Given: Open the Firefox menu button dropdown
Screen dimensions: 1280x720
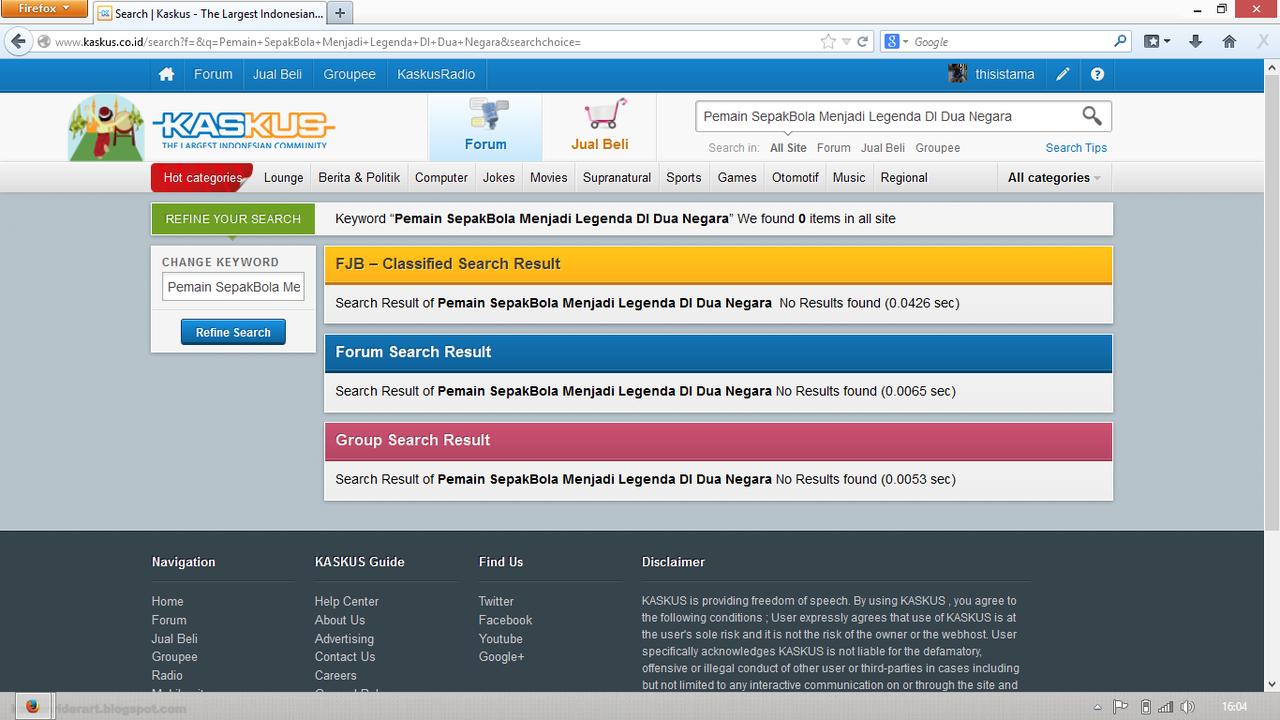Looking at the screenshot, I should click(45, 9).
